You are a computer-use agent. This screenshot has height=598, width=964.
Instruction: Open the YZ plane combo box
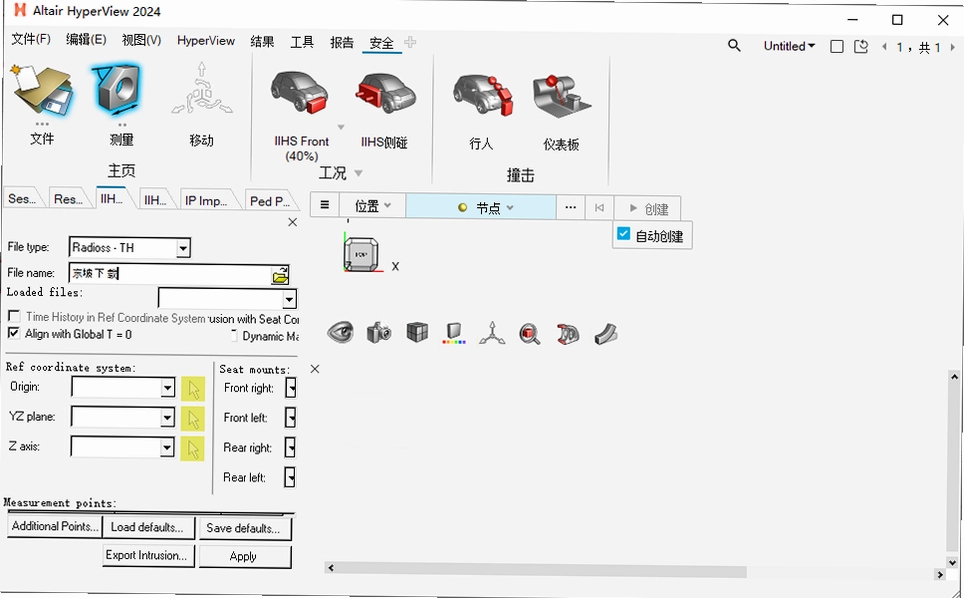coord(167,417)
